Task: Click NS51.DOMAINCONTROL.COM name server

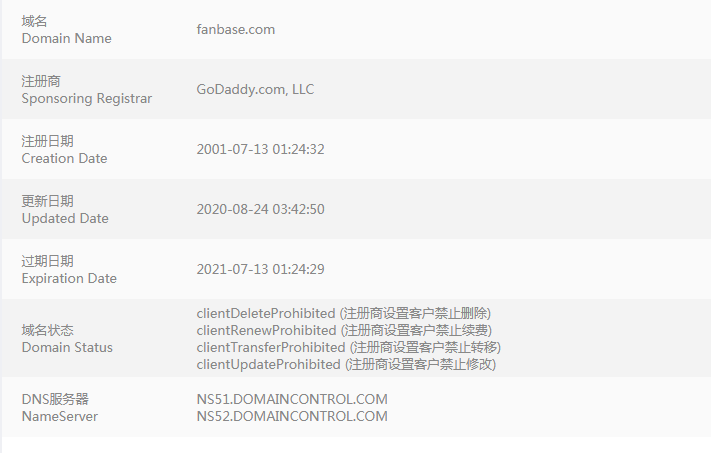Action: coord(292,399)
